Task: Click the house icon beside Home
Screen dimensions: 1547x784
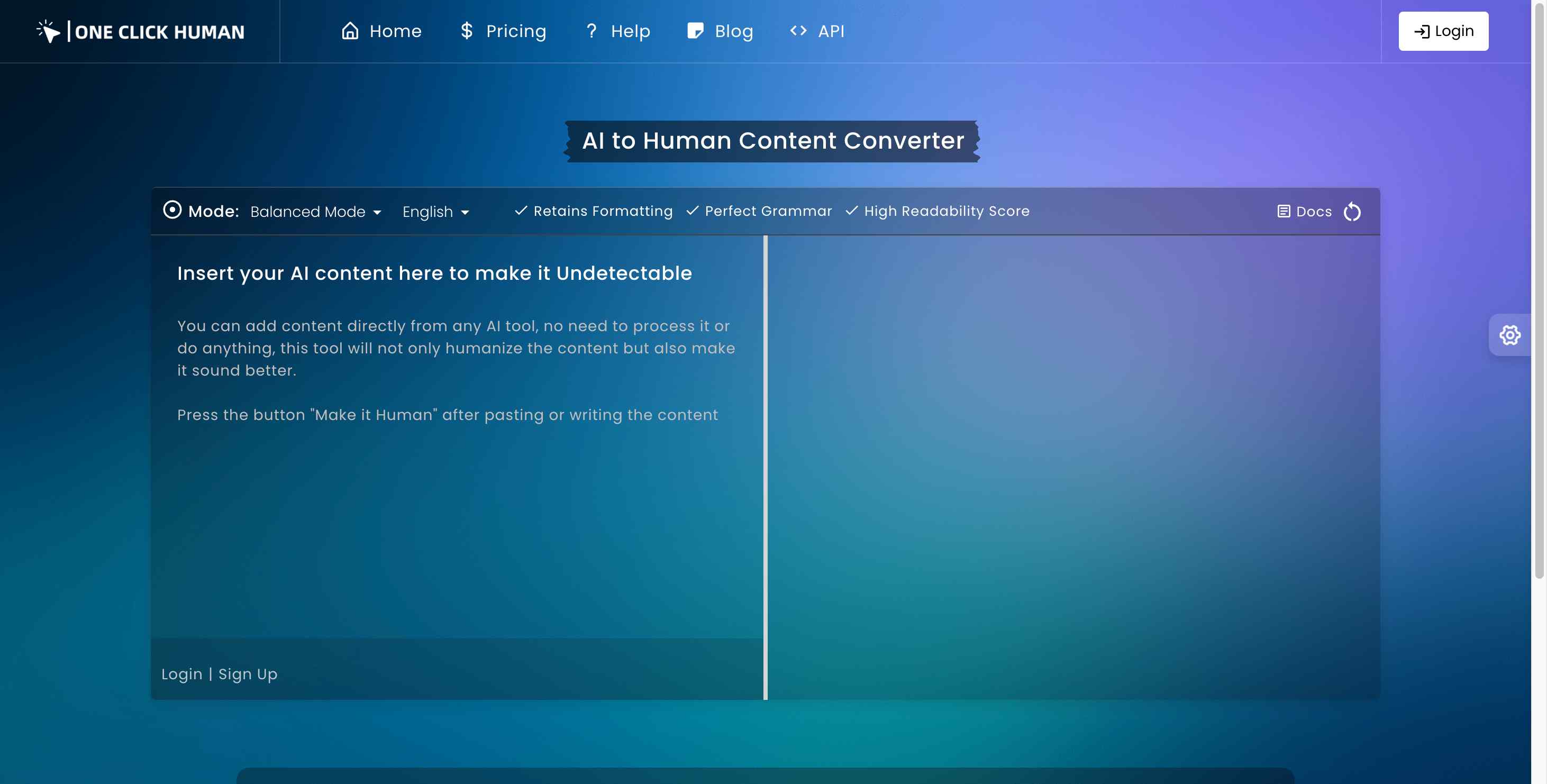Action: (350, 31)
